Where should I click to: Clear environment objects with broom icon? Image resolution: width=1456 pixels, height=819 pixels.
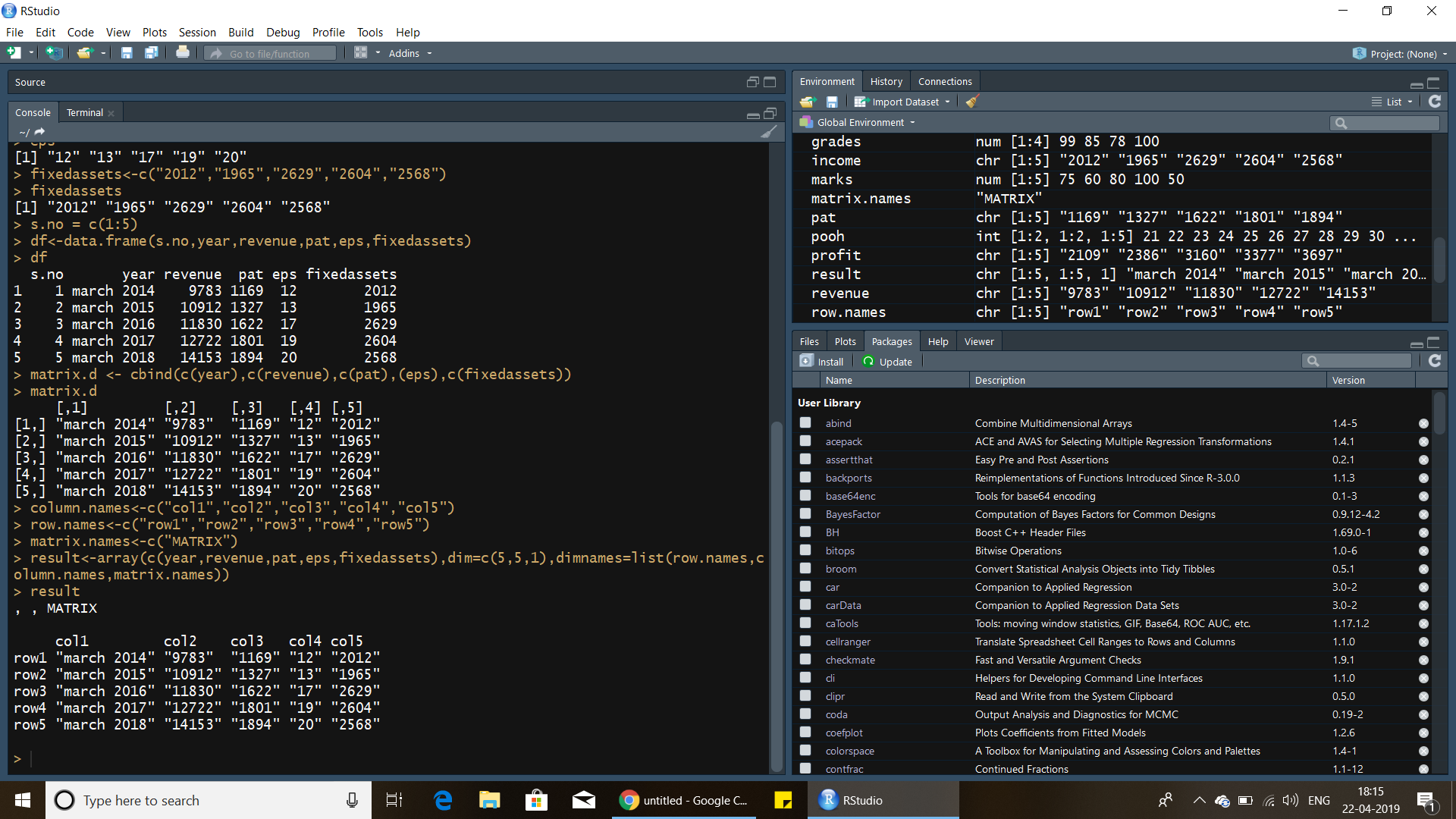pyautogui.click(x=972, y=102)
